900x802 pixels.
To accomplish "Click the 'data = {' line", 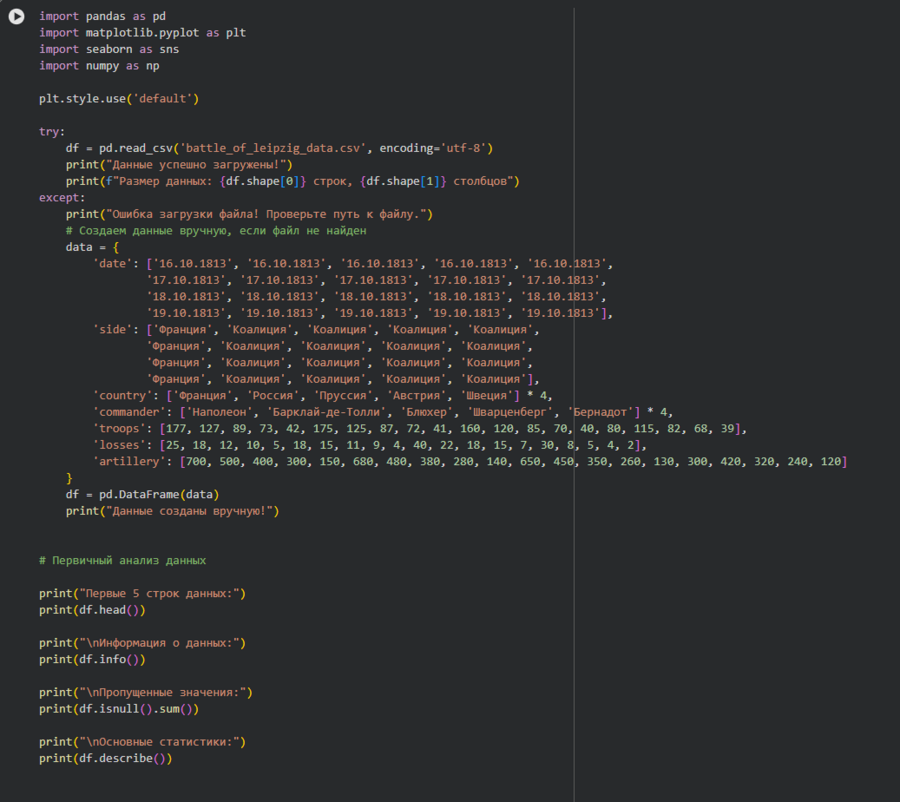I will (x=92, y=246).
